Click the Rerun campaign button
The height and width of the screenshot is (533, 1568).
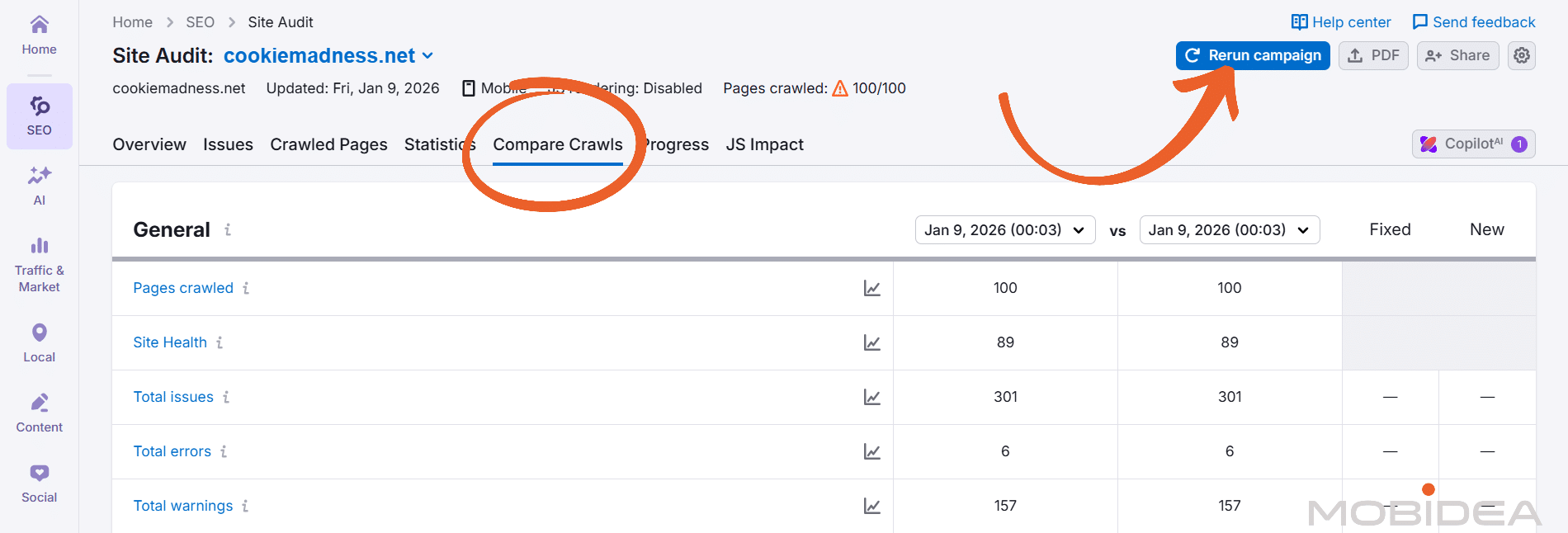(x=1253, y=55)
